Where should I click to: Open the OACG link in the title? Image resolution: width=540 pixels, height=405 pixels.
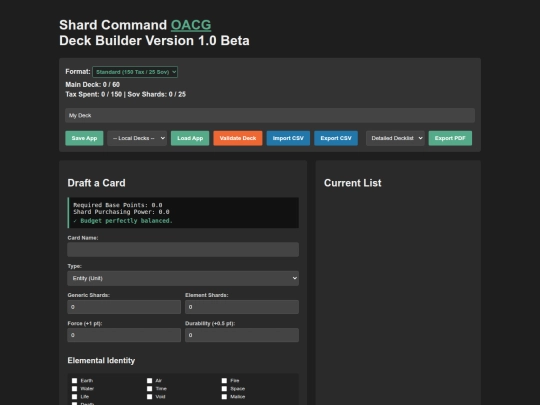[191, 25]
